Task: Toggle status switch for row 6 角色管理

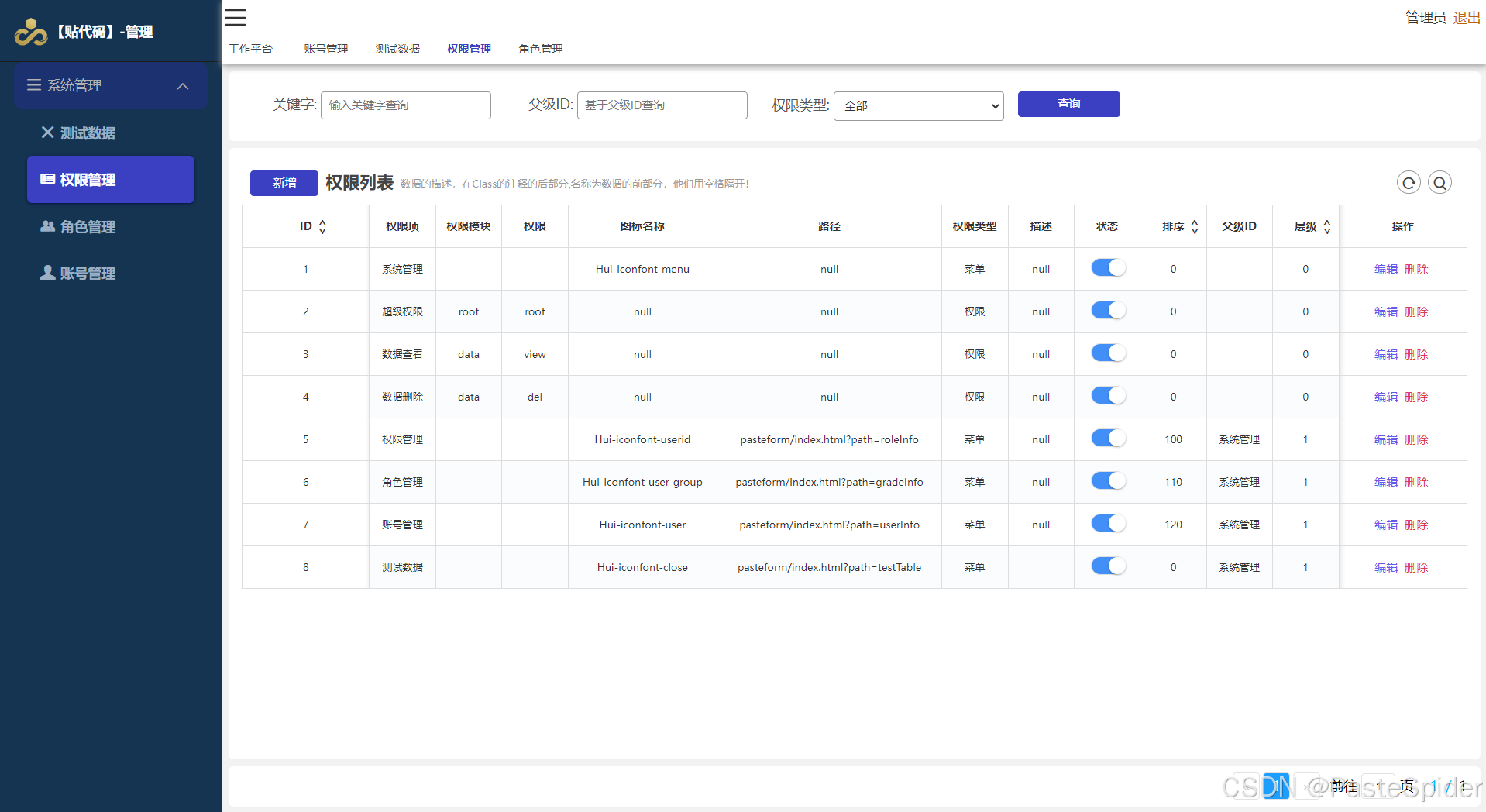Action: (1108, 481)
